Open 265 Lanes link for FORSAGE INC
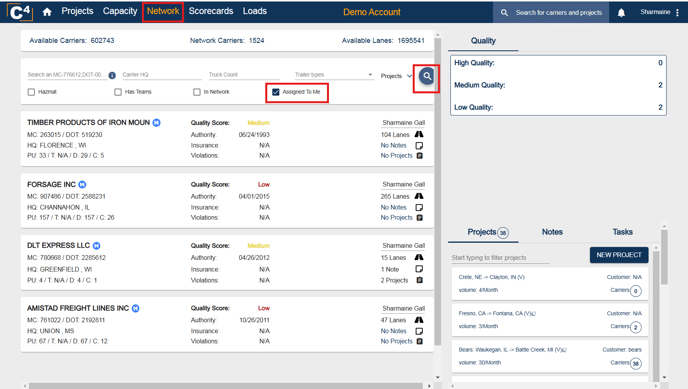Image resolution: width=688 pixels, height=389 pixels. [395, 196]
